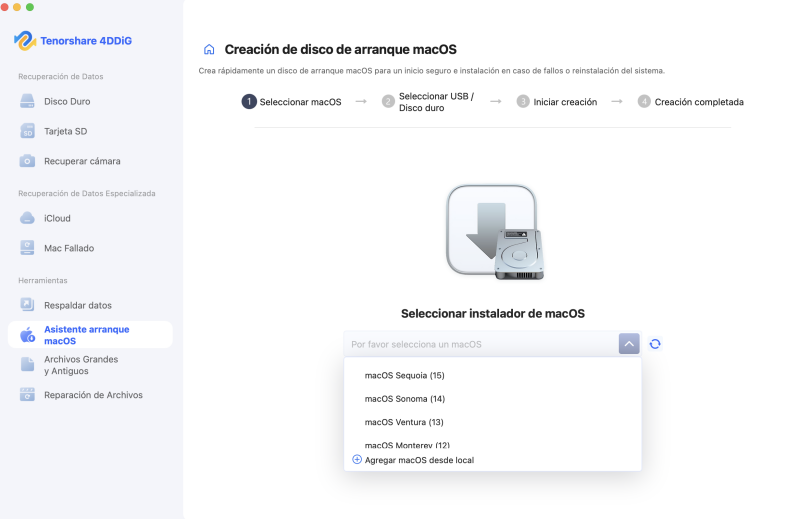
Task: Click the iCloud cloud icon
Action: coord(28,218)
